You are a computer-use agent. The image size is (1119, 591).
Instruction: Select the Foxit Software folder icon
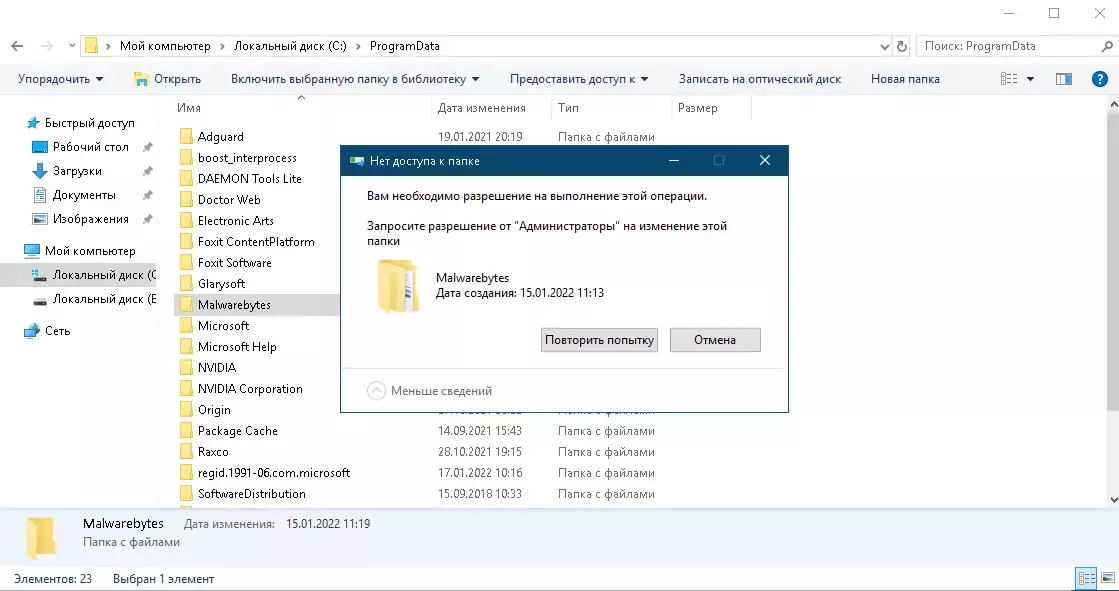[x=186, y=263]
